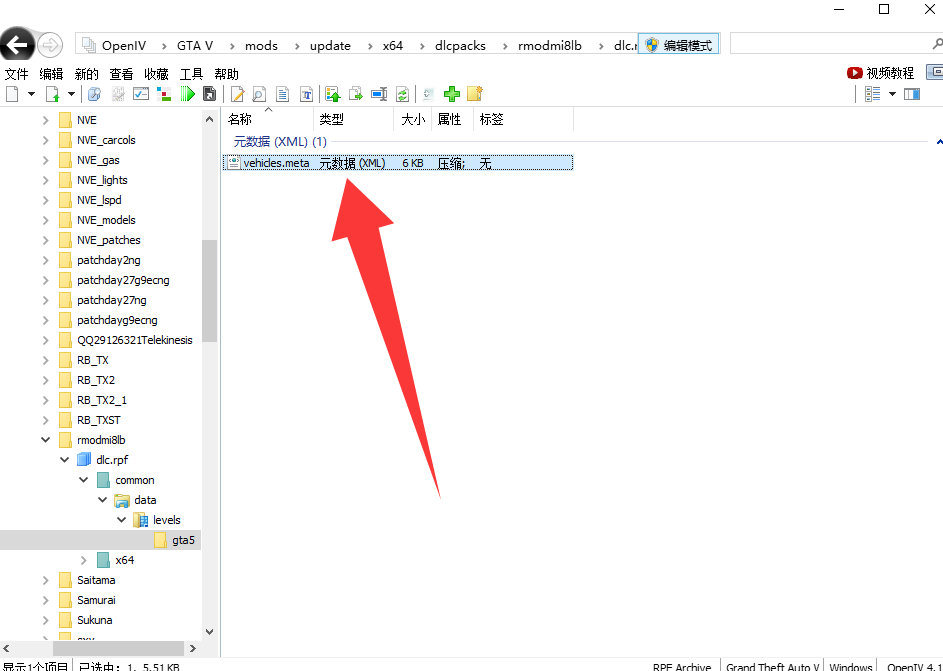Open the 视频教程 video tutorial link
The width and height of the screenshot is (943, 671).
coord(880,73)
